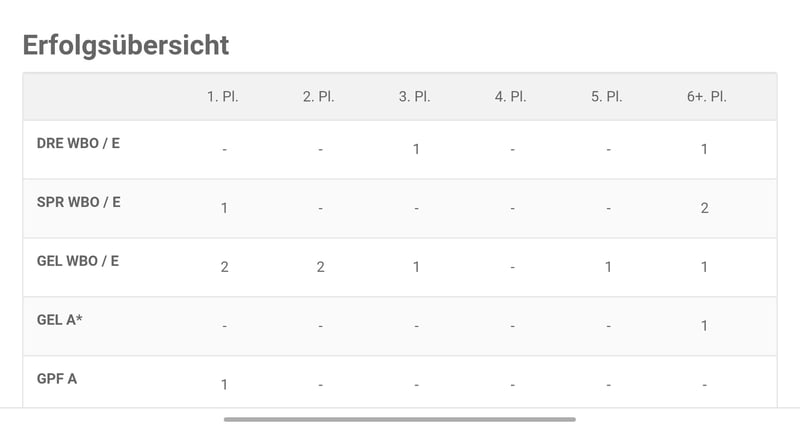The width and height of the screenshot is (800, 432).
Task: Click the SPR WBO / E row label
Action: point(79,202)
